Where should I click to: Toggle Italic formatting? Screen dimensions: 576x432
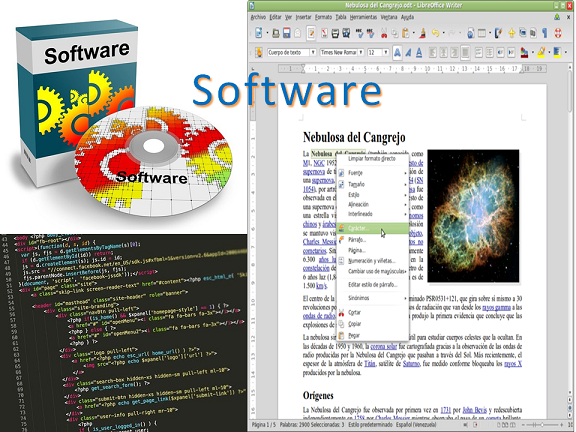pos(408,53)
